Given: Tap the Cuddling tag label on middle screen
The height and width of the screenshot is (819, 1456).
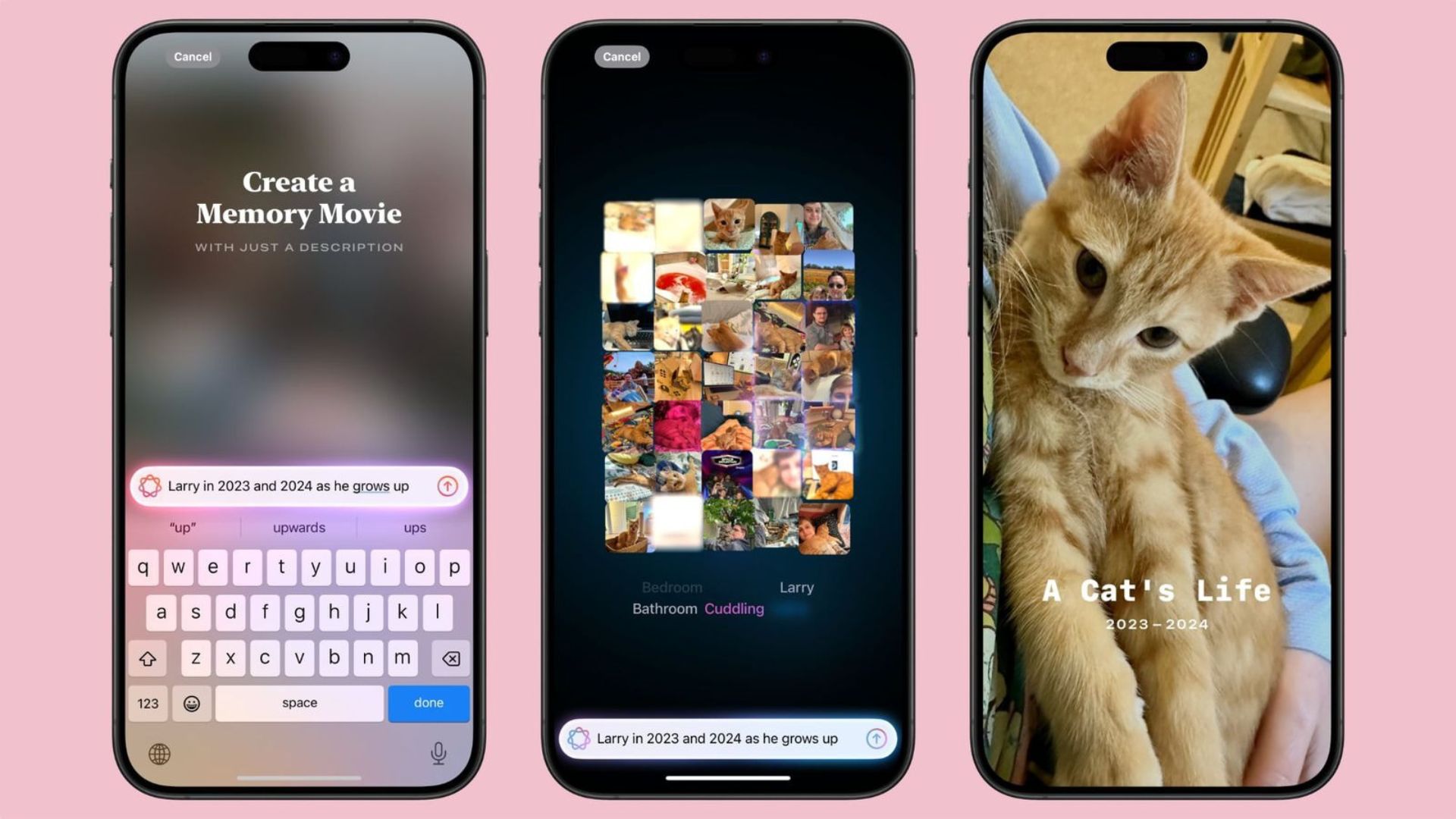Looking at the screenshot, I should pyautogui.click(x=734, y=608).
